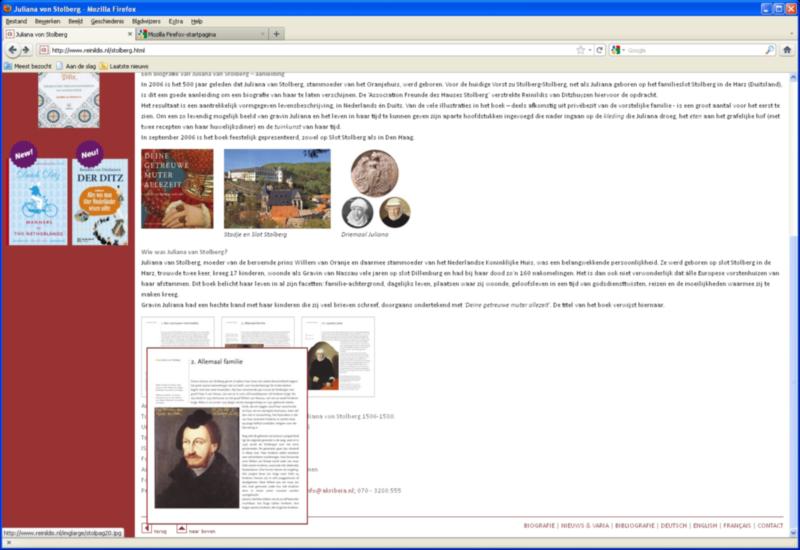The width and height of the screenshot is (800, 550).
Task: Click the tile-pattern book cover at sidebar top
Action: [68, 100]
